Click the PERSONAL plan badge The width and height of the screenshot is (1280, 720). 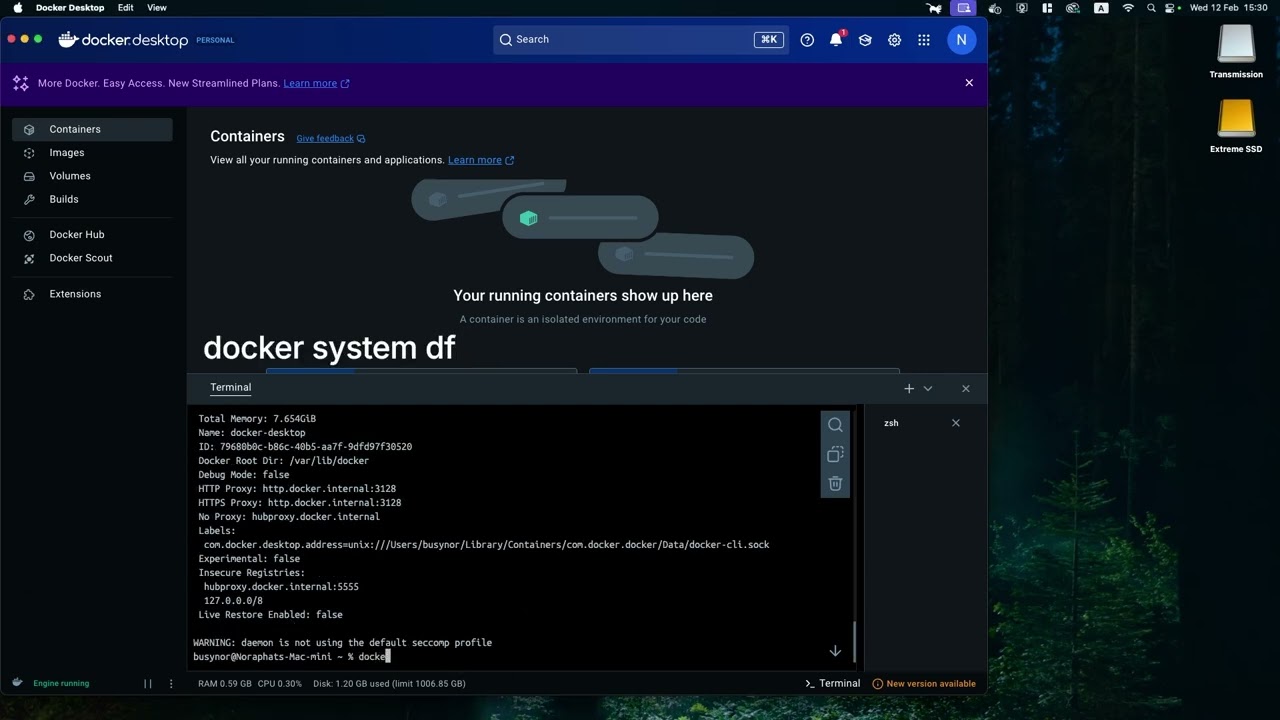(215, 40)
